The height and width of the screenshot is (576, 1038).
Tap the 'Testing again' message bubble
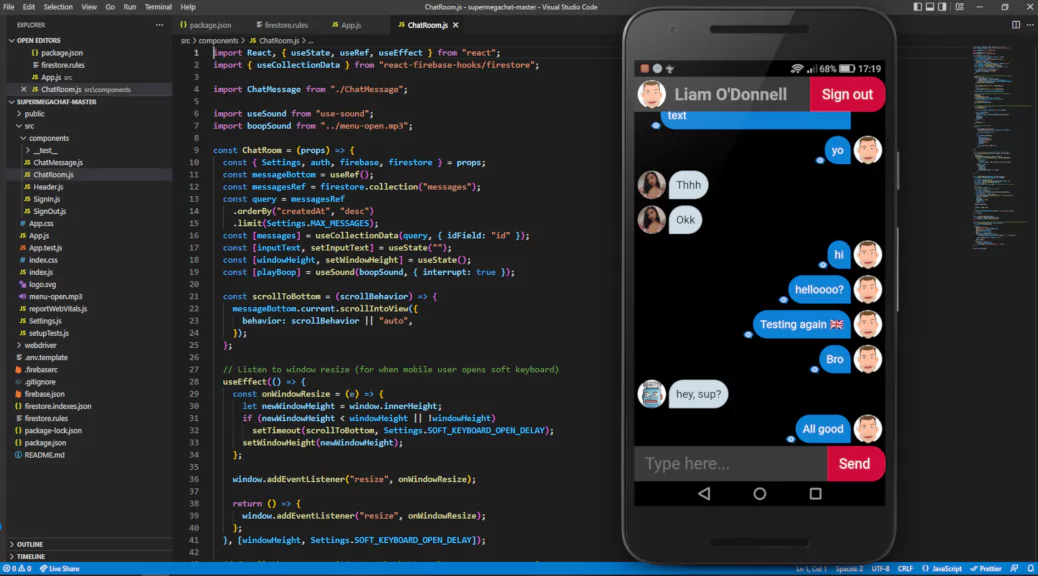coord(801,324)
